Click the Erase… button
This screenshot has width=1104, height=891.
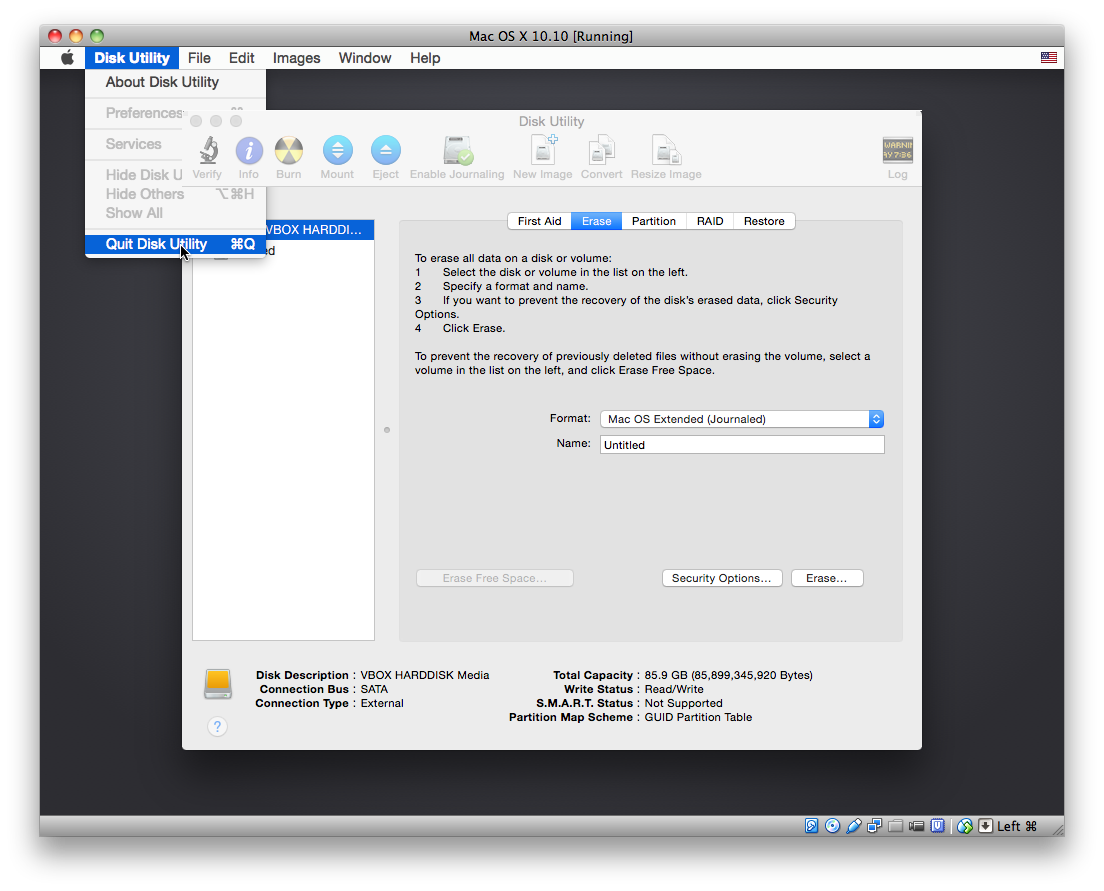827,578
